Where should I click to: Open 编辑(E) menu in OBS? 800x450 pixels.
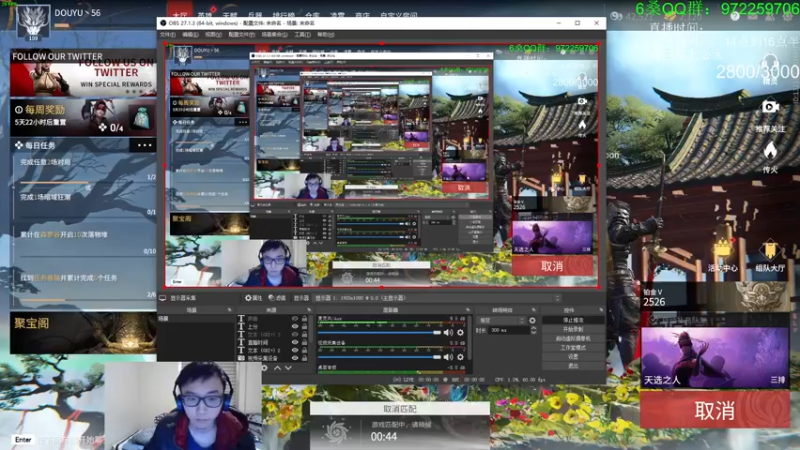[x=190, y=35]
